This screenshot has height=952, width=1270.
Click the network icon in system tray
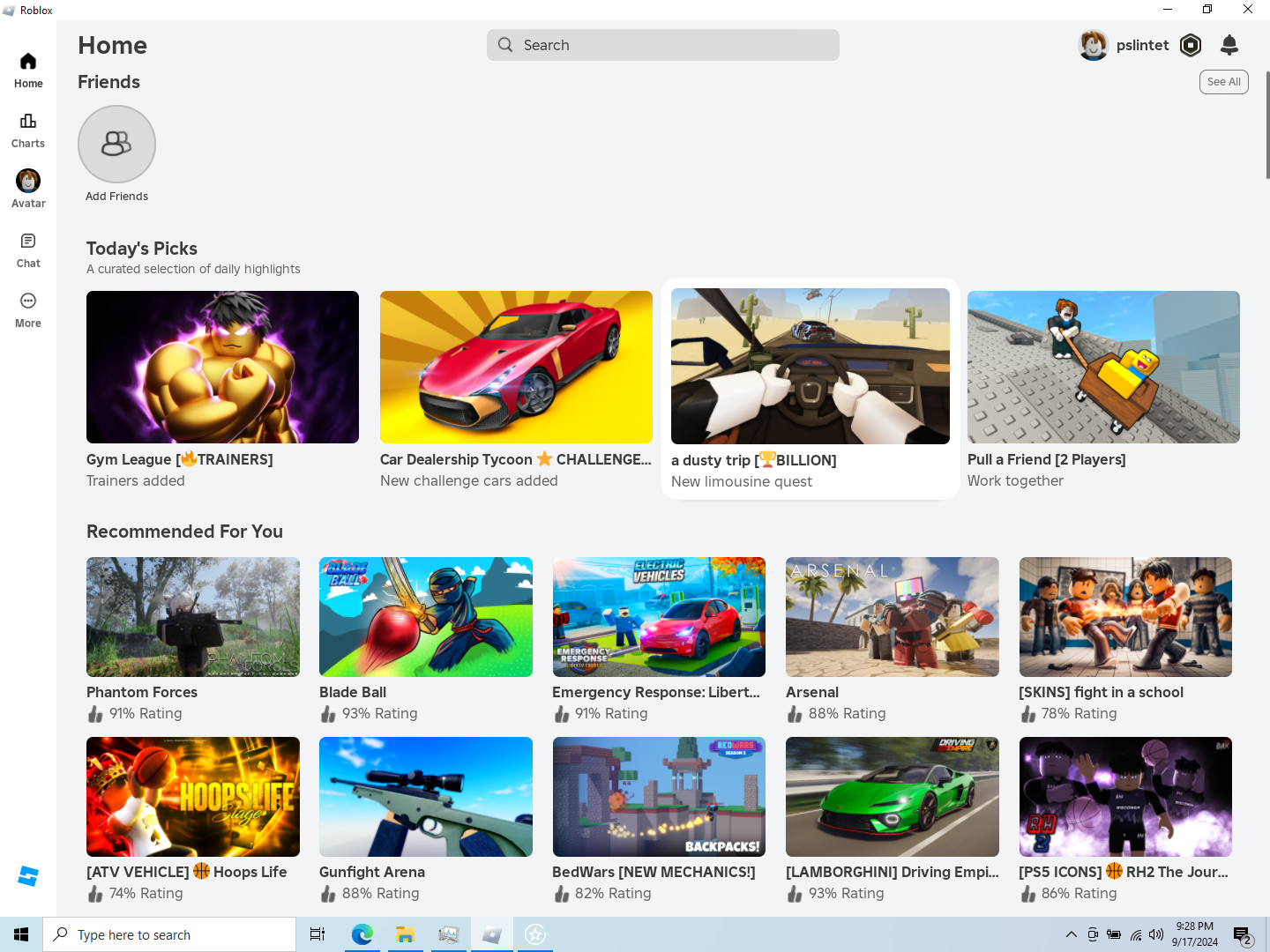point(1136,934)
